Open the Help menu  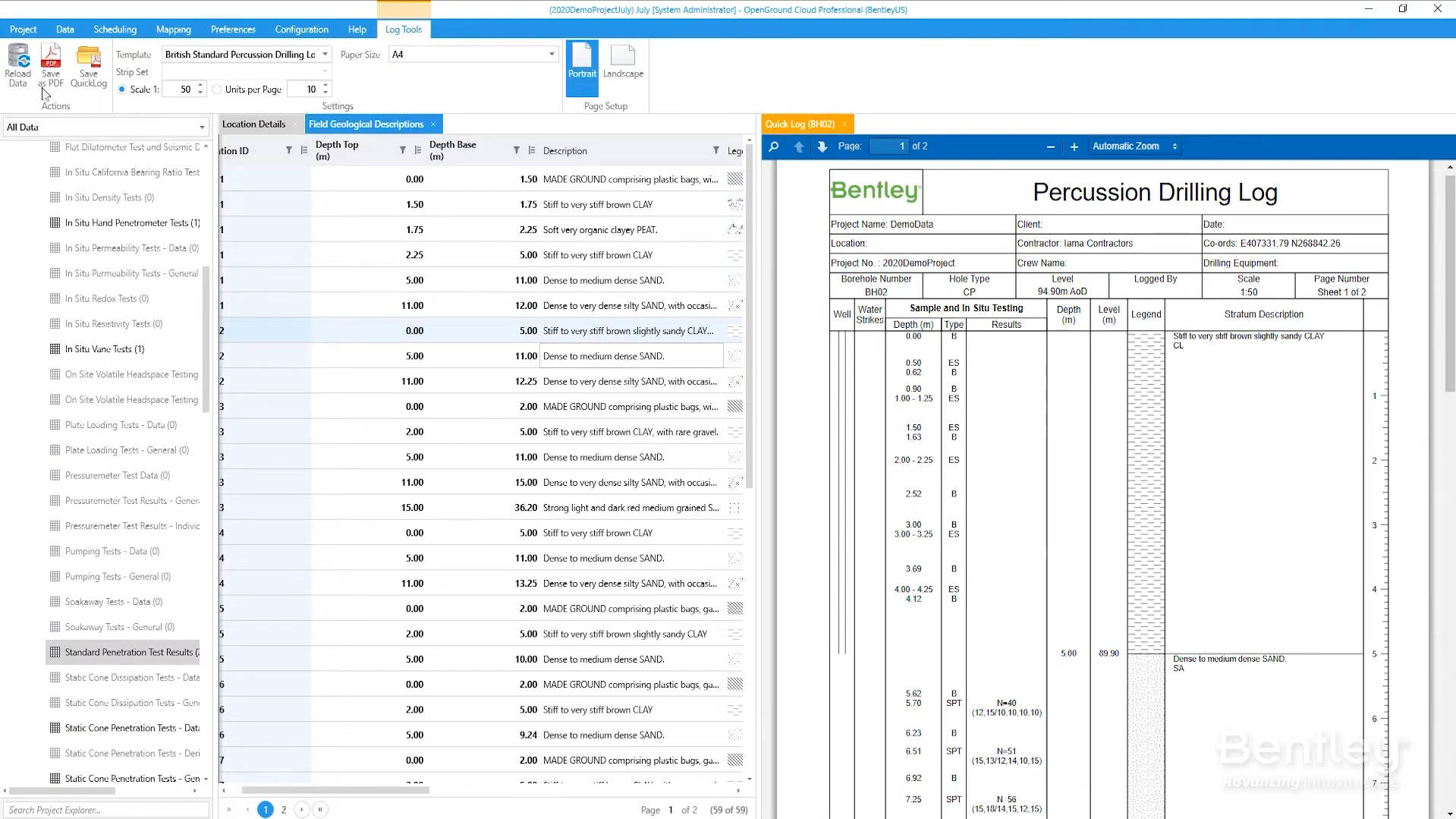click(x=357, y=30)
